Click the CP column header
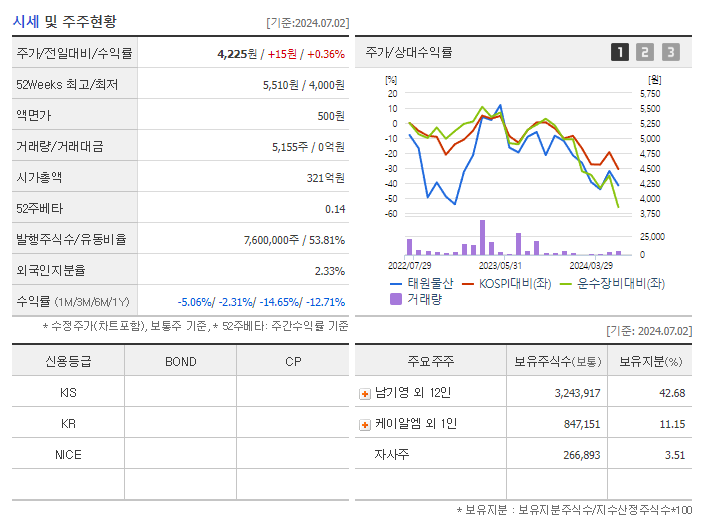702x525 pixels. coord(293,362)
